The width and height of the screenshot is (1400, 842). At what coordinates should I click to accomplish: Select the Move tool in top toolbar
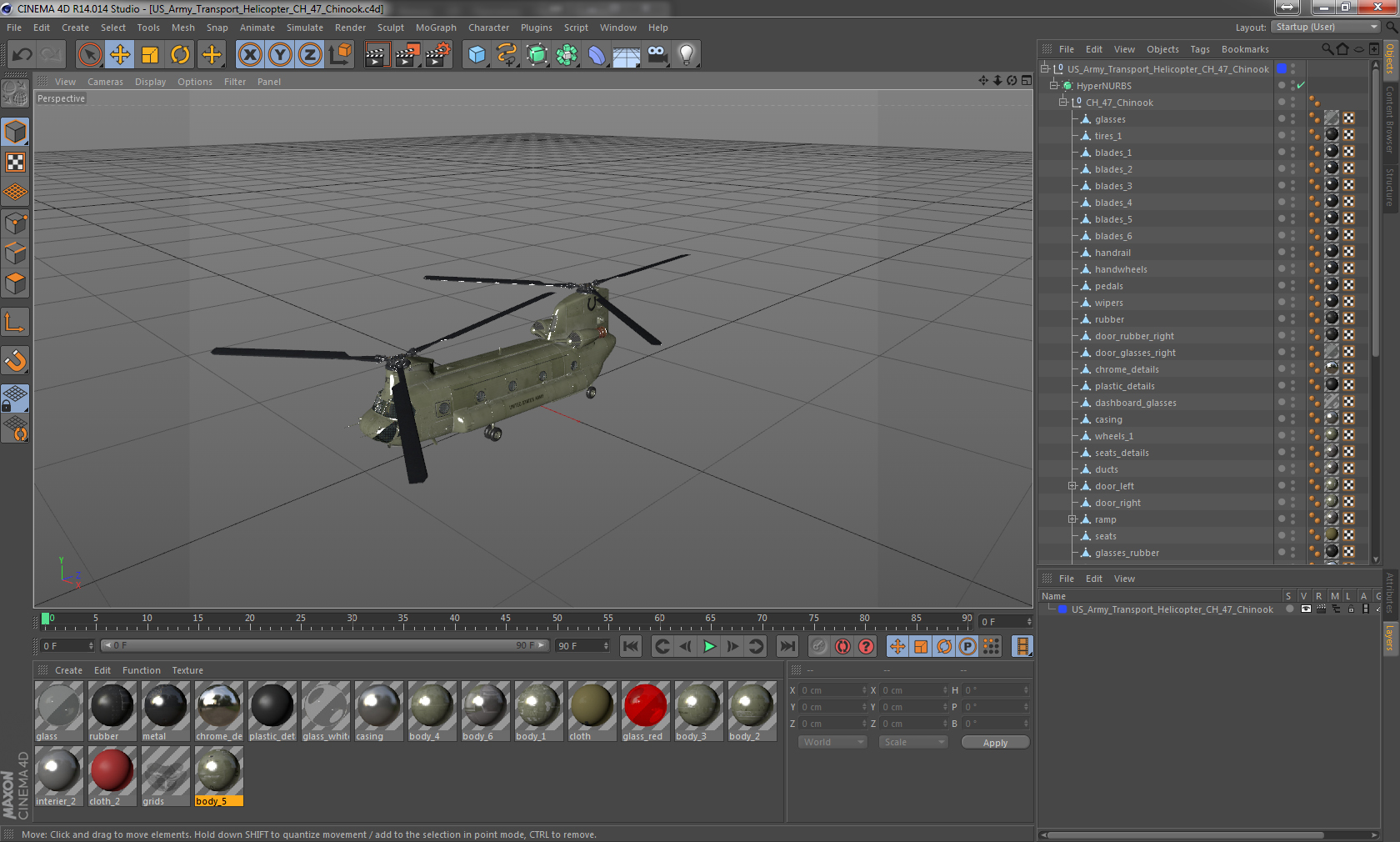[x=120, y=55]
